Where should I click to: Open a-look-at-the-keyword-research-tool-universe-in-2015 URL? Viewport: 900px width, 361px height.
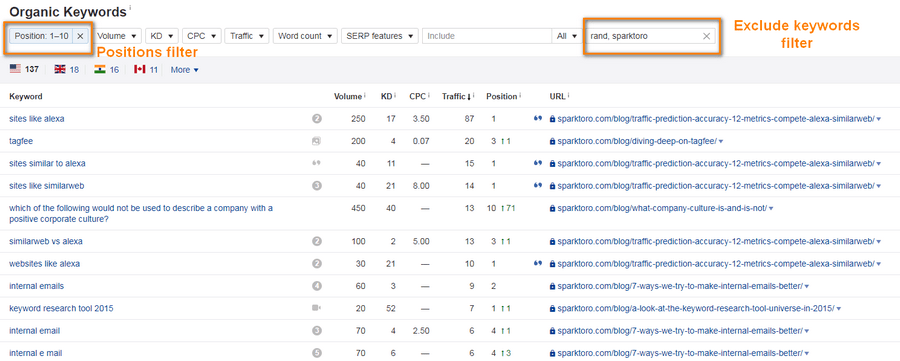click(696, 308)
